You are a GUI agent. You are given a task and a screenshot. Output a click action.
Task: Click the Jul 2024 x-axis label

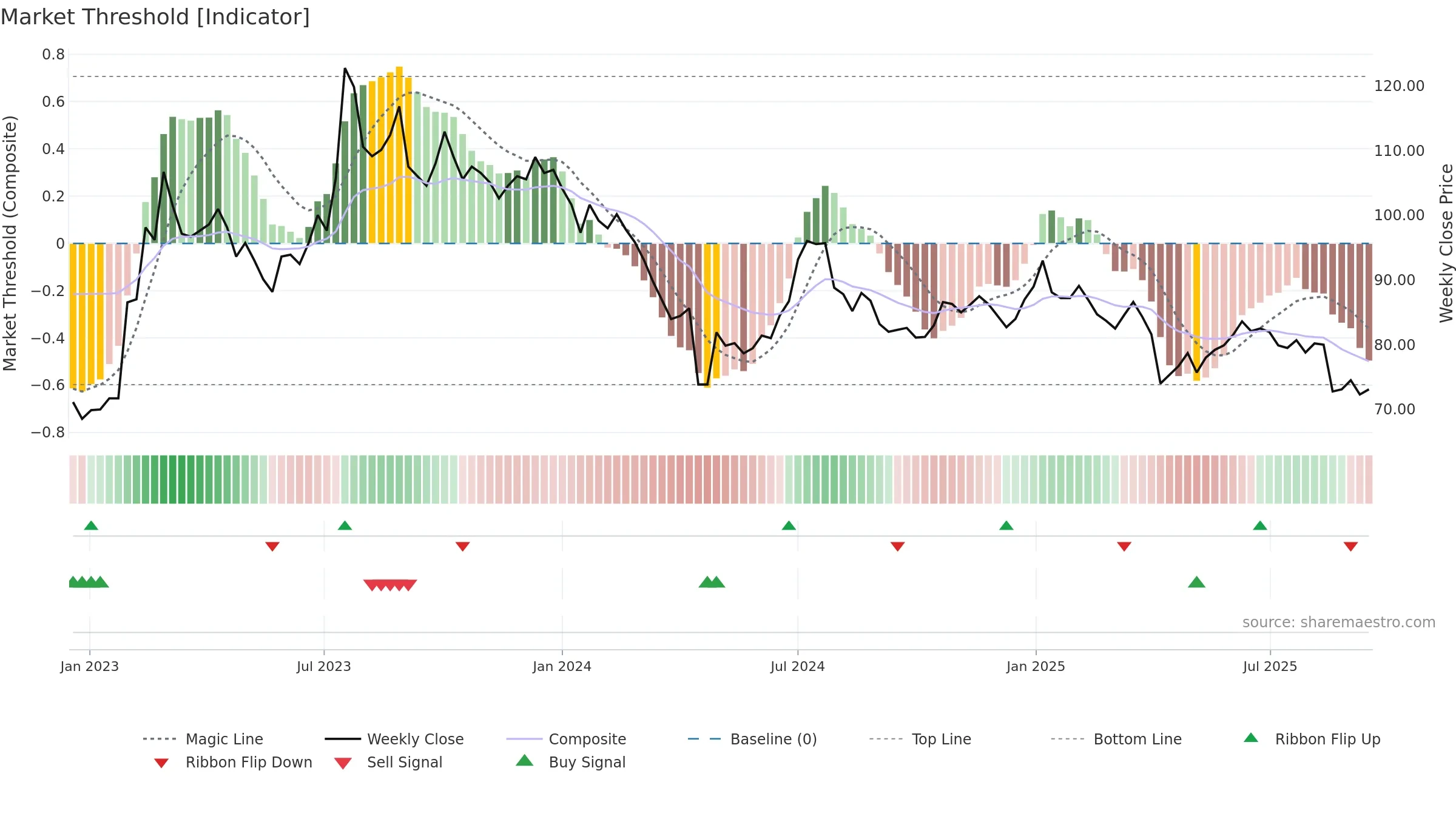tap(798, 666)
